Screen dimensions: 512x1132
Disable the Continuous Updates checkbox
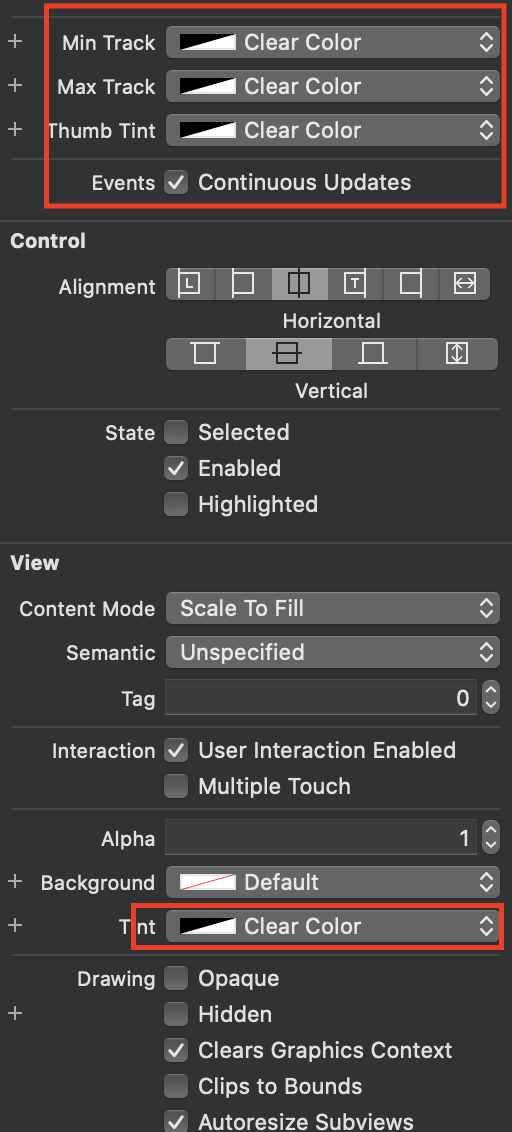(176, 183)
